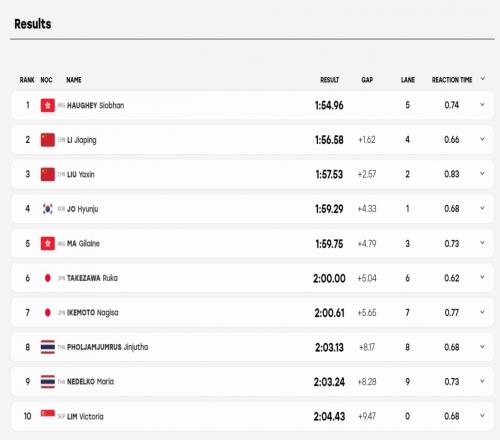Expand JO Hyunju's row details chevron
The image size is (500, 440).
point(482,208)
